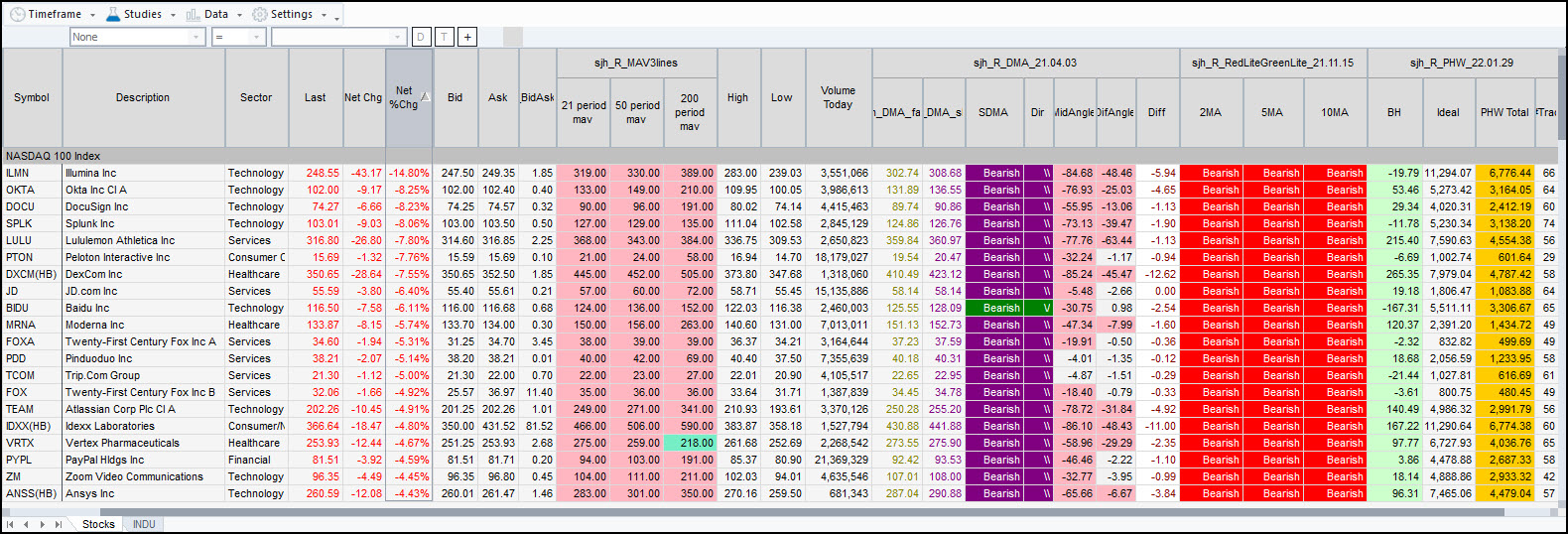Click the Settings gear icon

(260, 14)
